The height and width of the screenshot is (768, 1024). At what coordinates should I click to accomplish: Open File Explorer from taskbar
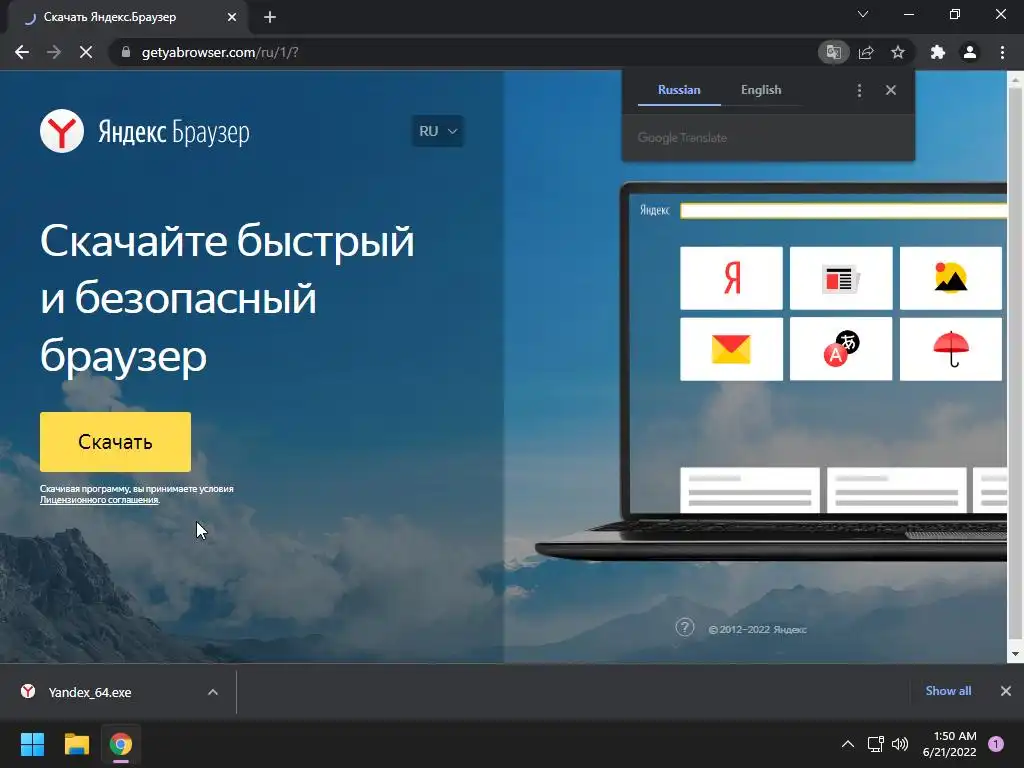[76, 744]
